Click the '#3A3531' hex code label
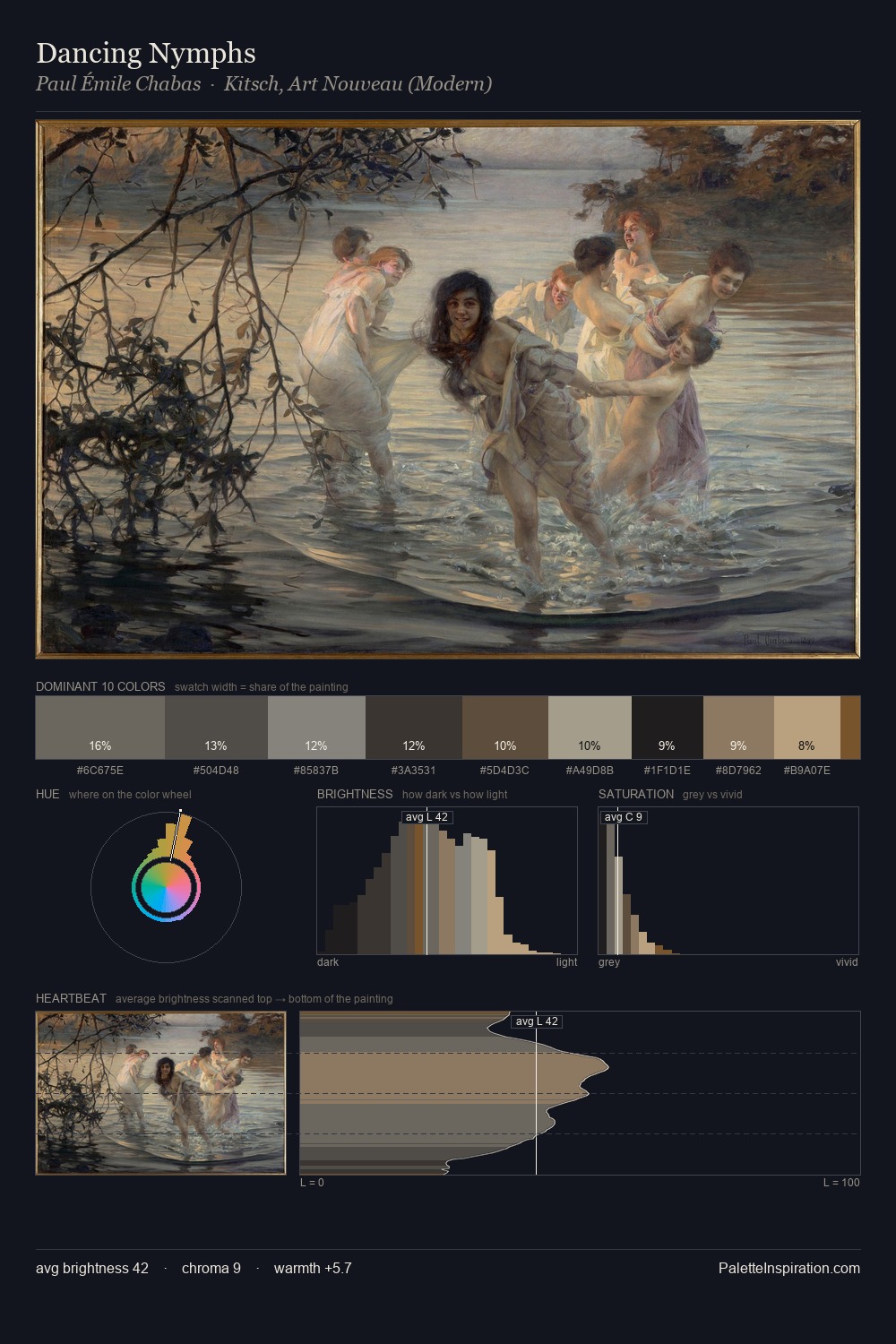The image size is (896, 1344). coord(414,771)
